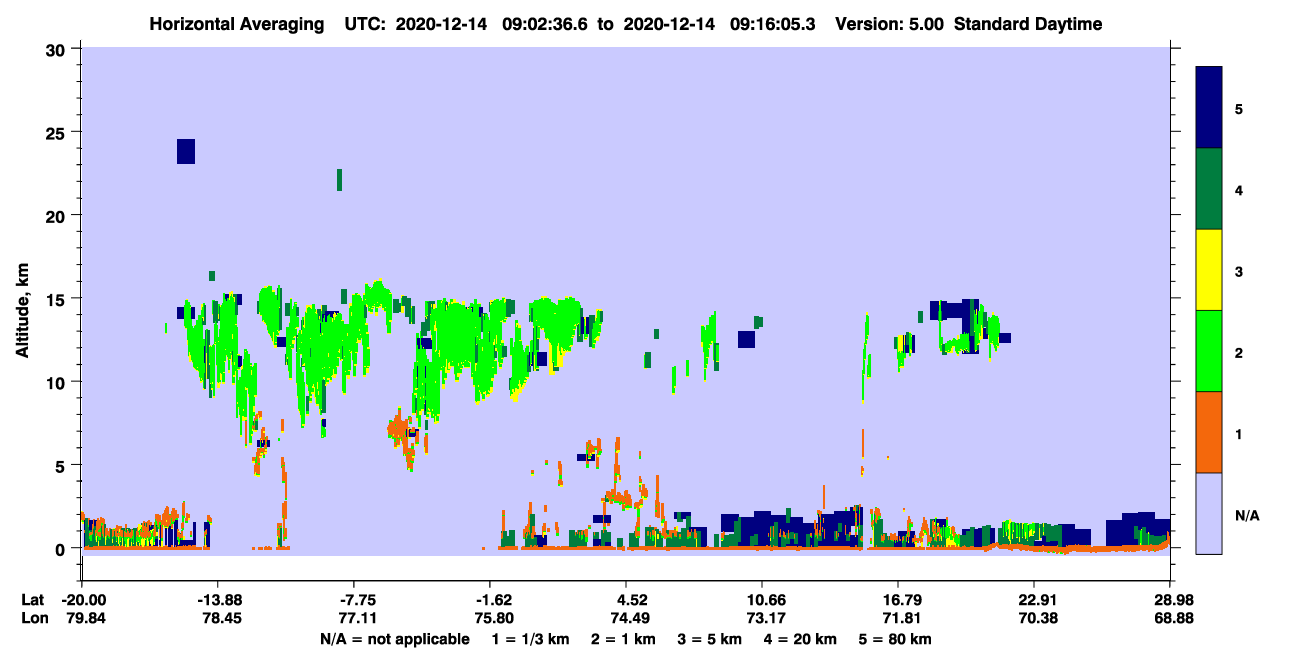Click the colorbar label '5'
Image resolution: width=1300 pixels, height=667 pixels.
click(x=1238, y=108)
